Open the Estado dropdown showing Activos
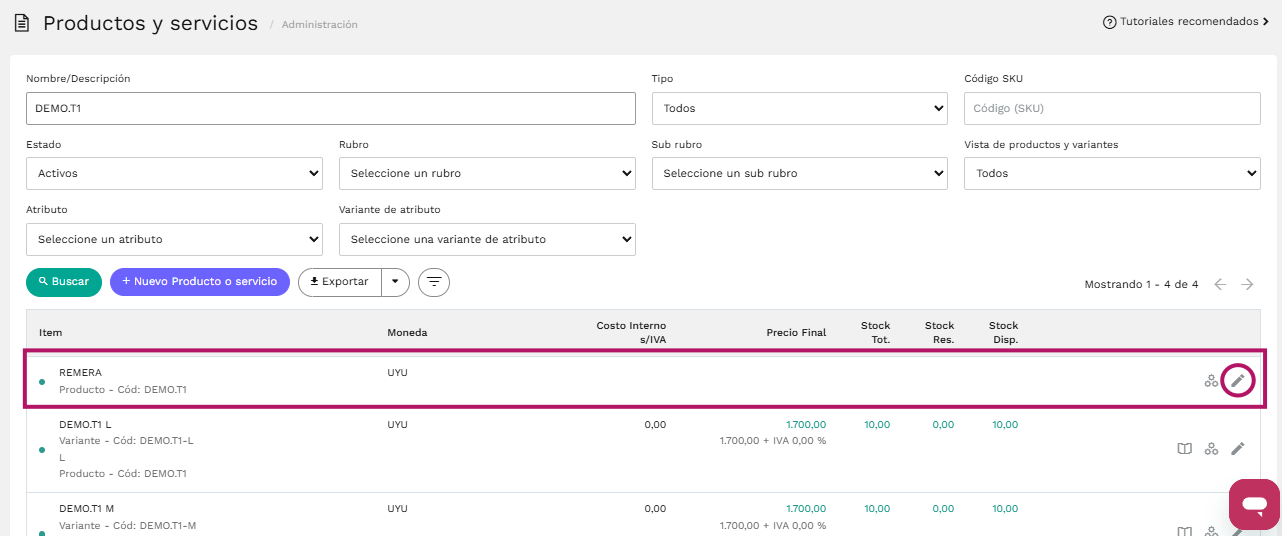The image size is (1282, 536). [x=174, y=173]
